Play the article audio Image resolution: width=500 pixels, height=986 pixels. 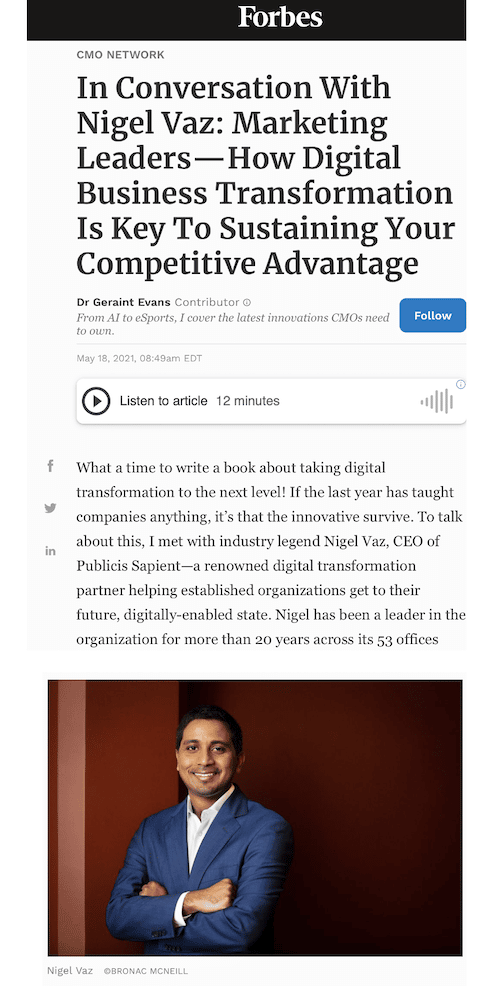pyautogui.click(x=96, y=401)
